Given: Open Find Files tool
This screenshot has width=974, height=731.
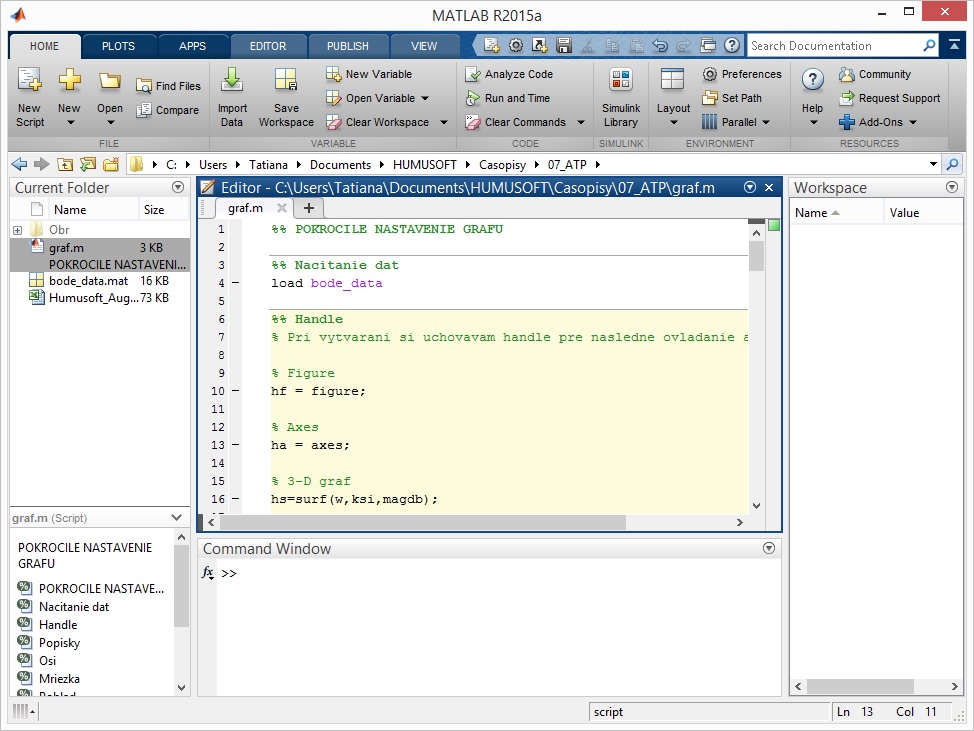Looking at the screenshot, I should coord(168,86).
